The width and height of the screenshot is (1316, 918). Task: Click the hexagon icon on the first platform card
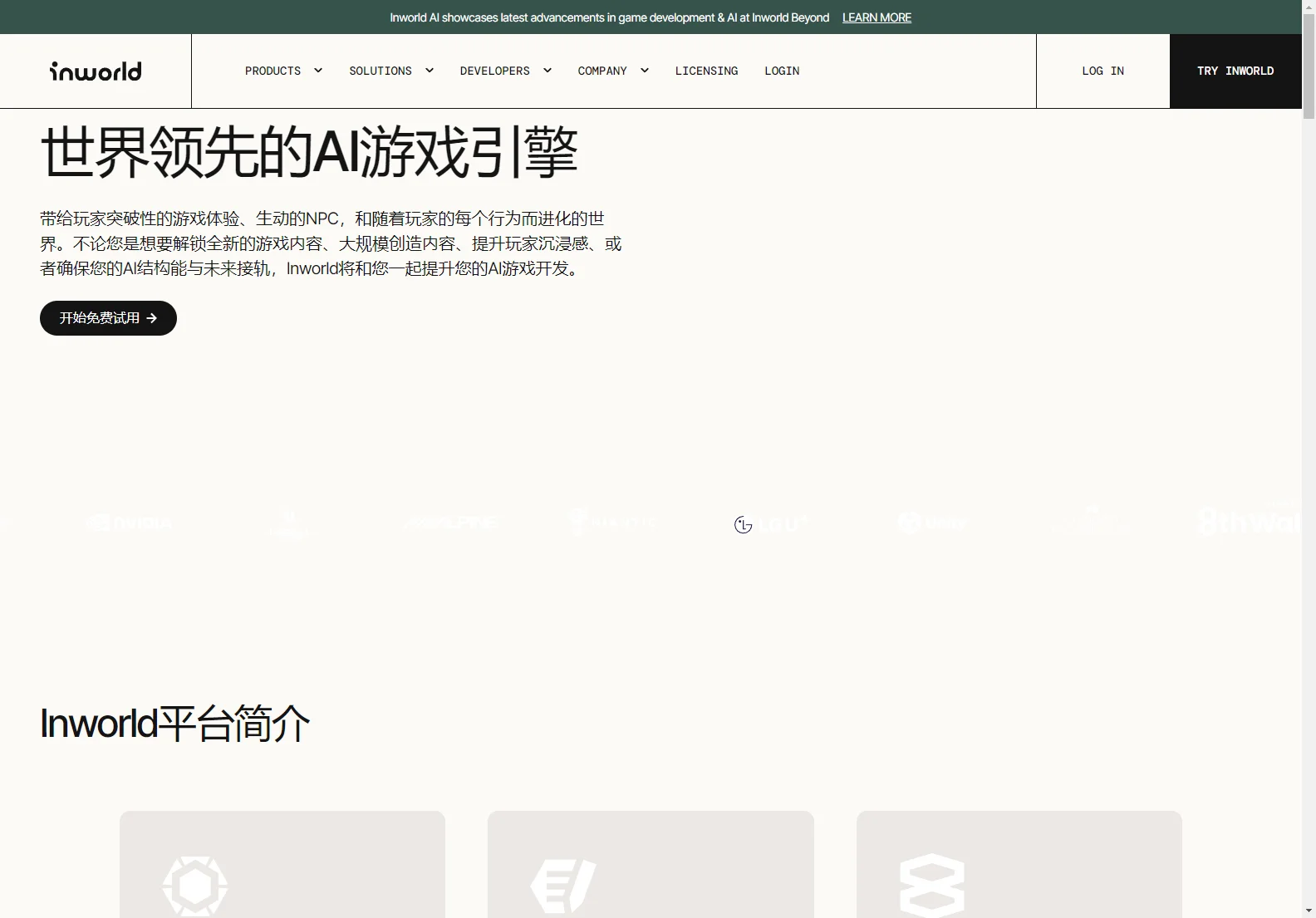(x=195, y=886)
